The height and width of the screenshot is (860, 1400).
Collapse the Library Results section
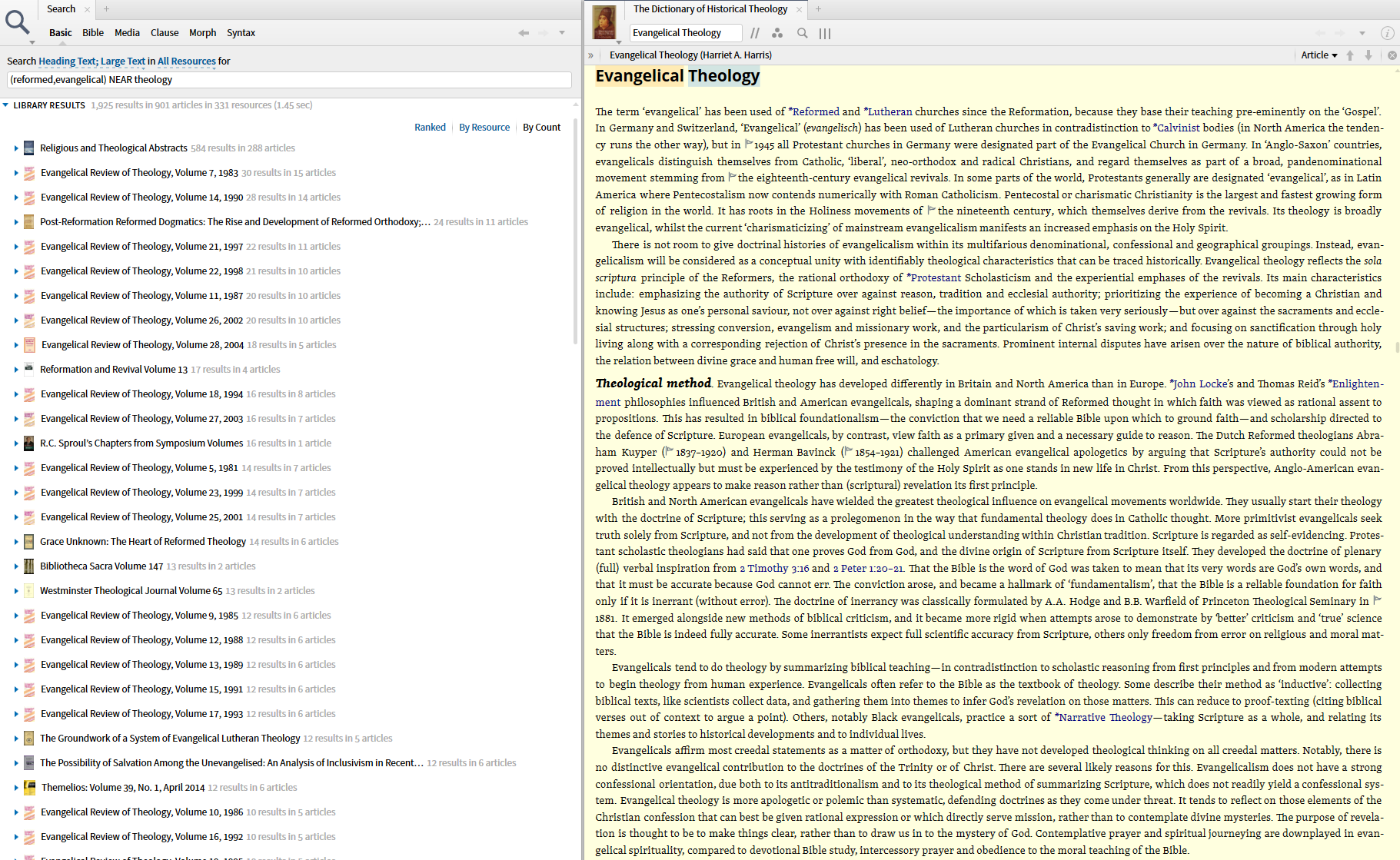click(6, 105)
